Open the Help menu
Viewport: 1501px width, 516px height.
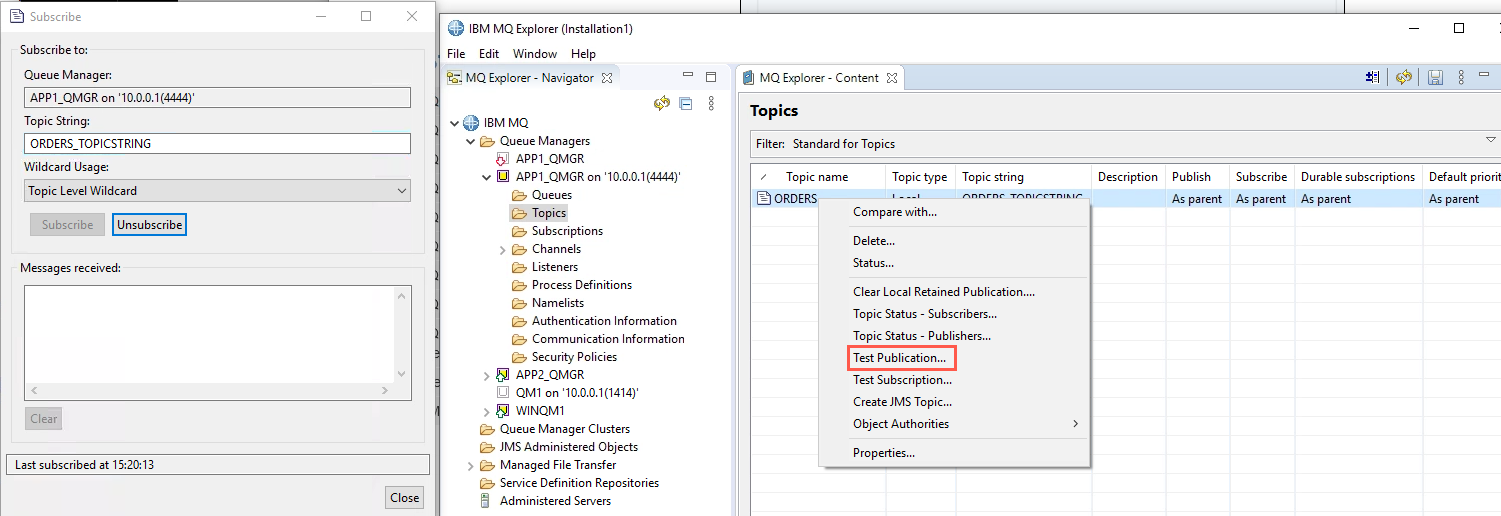click(583, 54)
